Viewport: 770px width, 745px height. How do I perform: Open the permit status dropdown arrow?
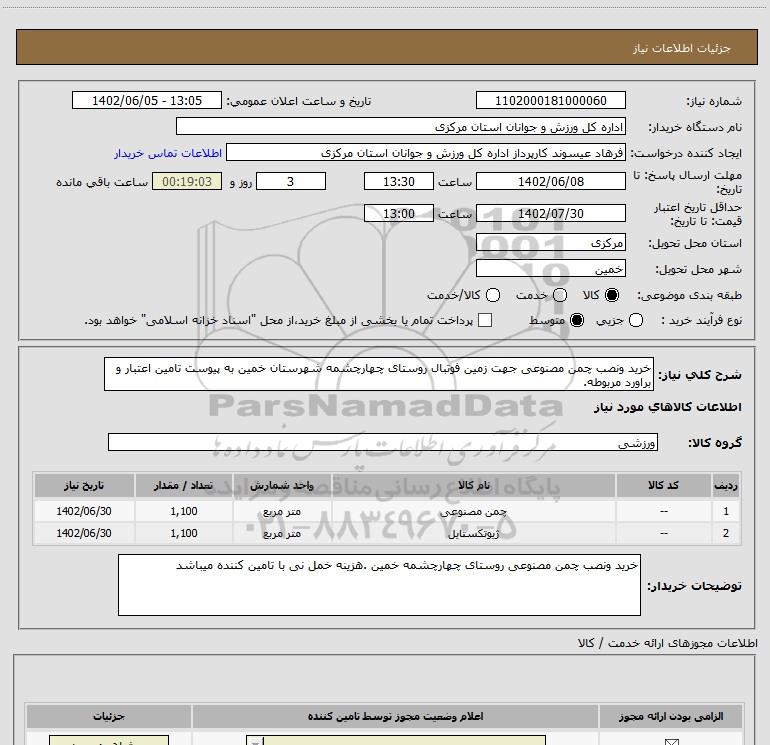(255, 741)
